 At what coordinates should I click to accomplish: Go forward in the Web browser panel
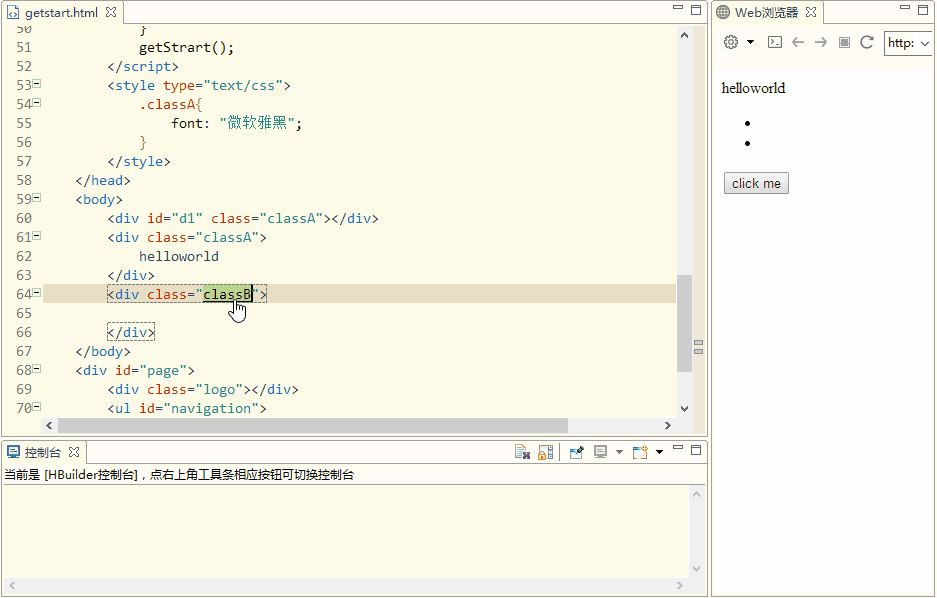click(820, 42)
